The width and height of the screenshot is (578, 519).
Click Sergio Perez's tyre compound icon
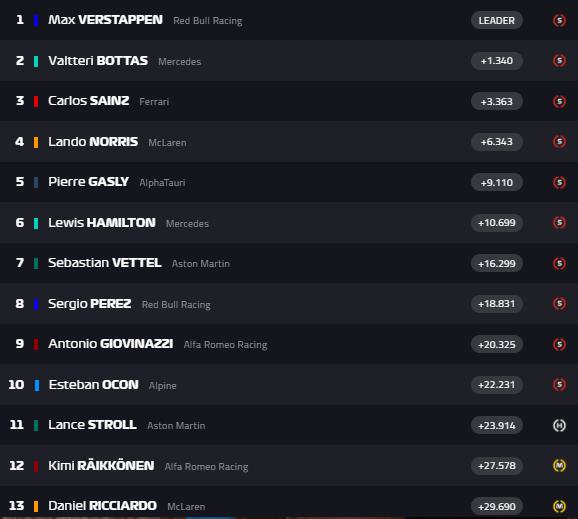[559, 304]
